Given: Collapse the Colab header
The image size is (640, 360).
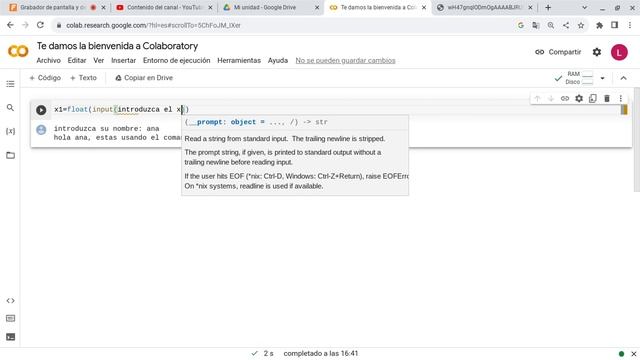Looking at the screenshot, I should 623,78.
